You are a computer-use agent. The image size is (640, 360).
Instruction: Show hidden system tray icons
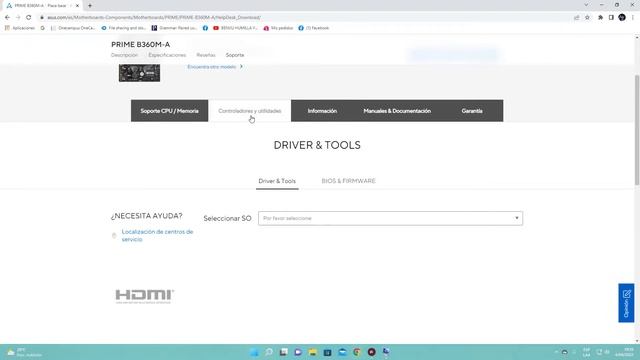coord(556,352)
